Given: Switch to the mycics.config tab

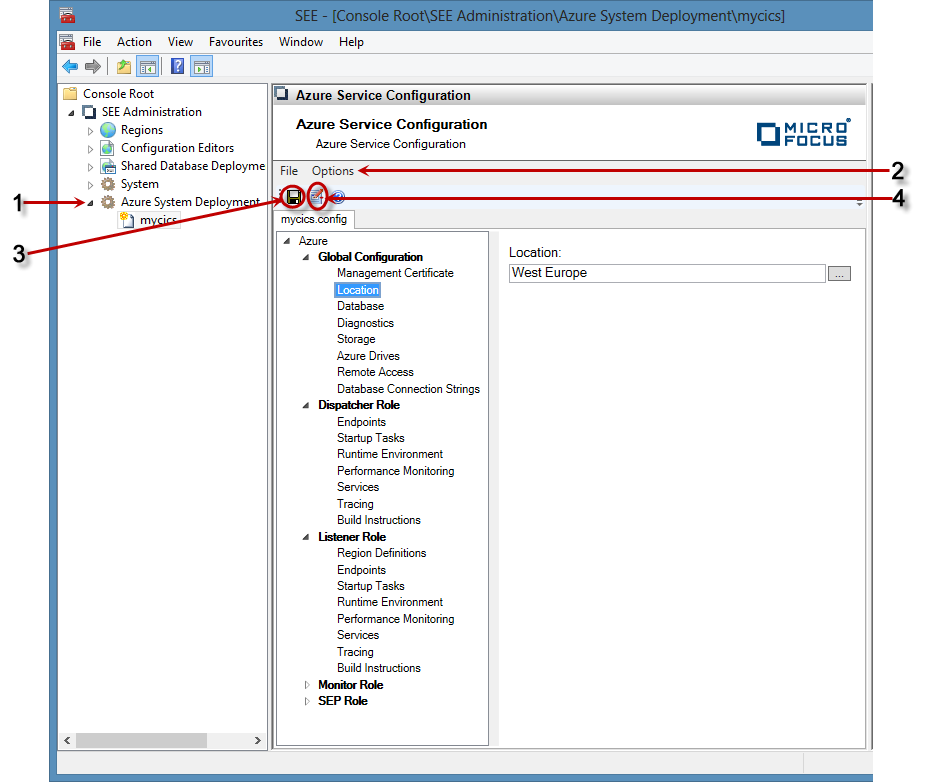Looking at the screenshot, I should [313, 219].
